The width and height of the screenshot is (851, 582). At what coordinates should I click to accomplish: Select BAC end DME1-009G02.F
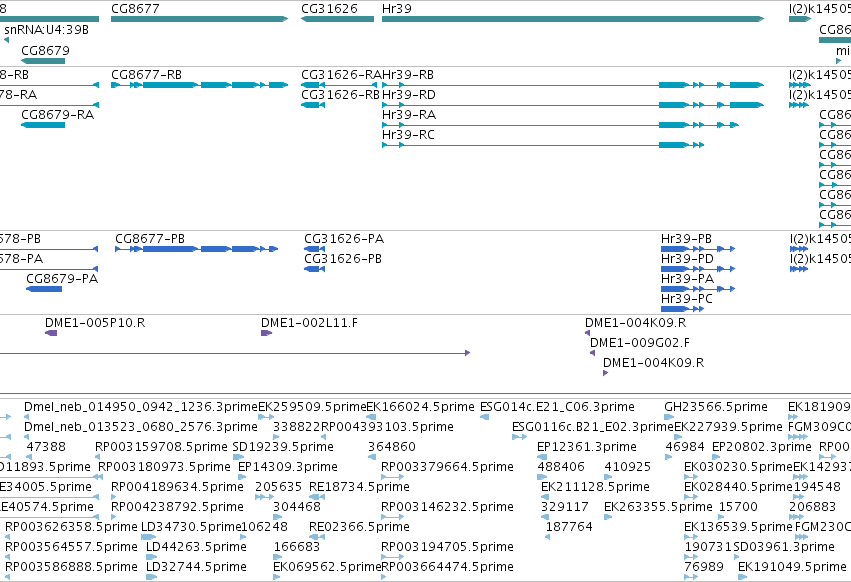click(x=640, y=343)
